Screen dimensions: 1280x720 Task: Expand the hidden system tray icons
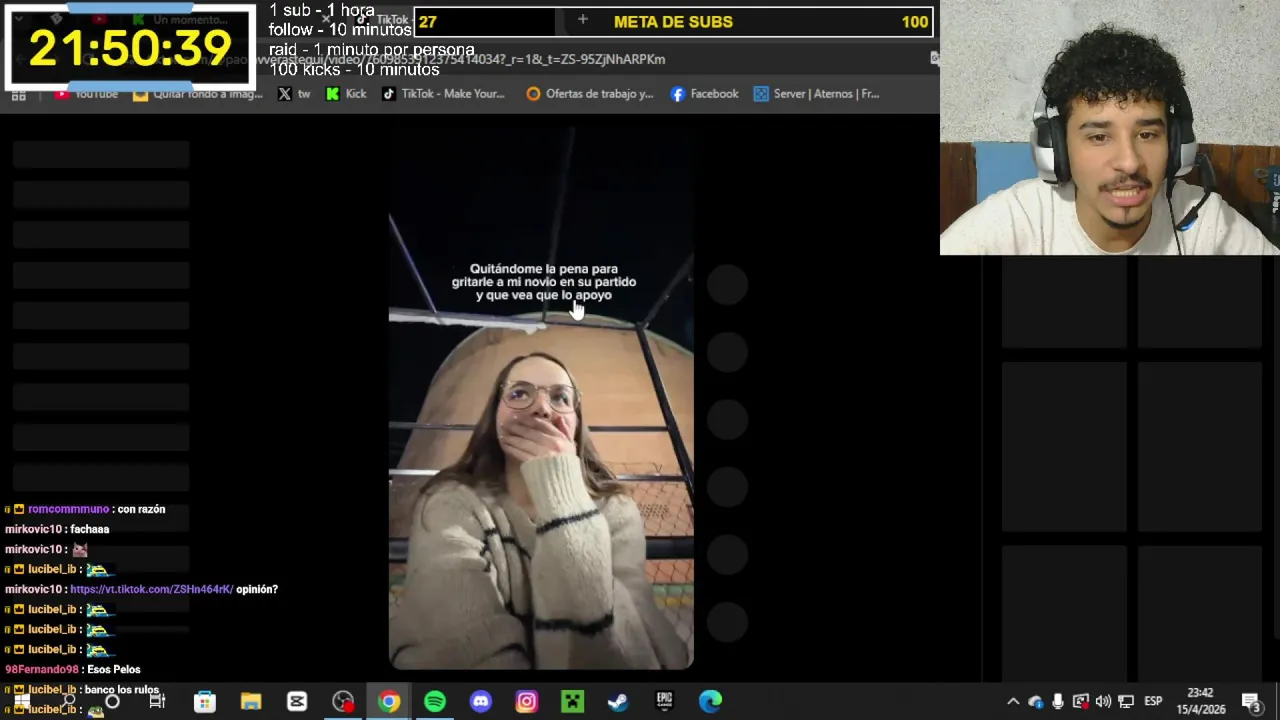coord(1013,701)
